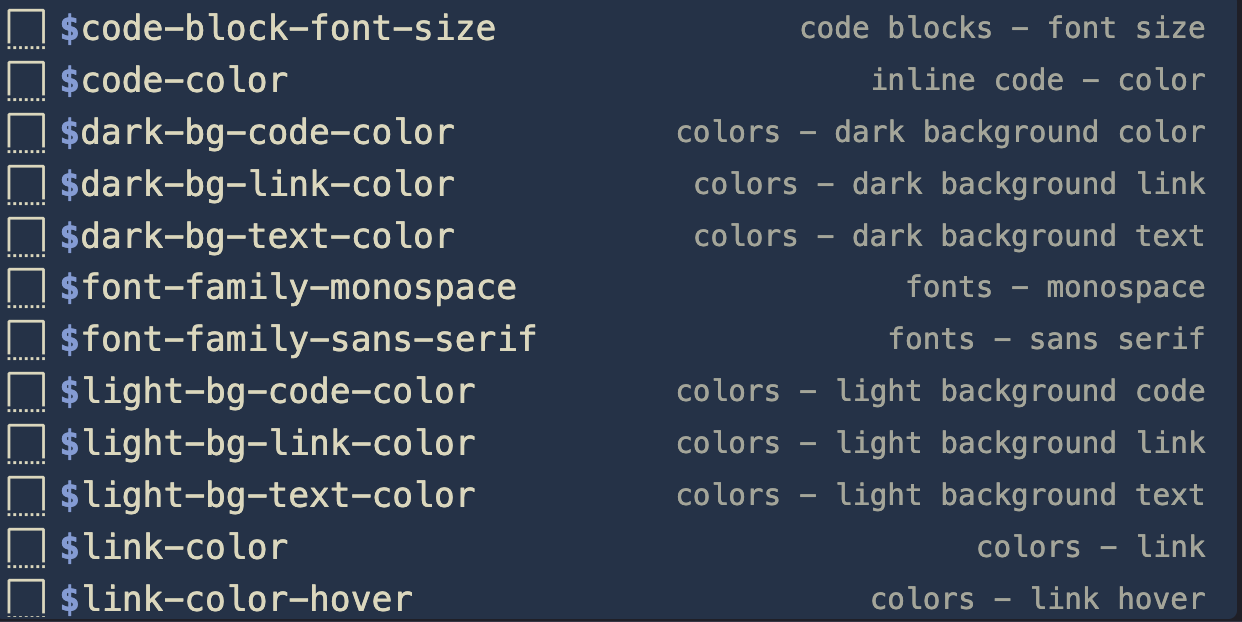Select the $link-color variable name
This screenshot has height=622, width=1242.
tap(174, 548)
